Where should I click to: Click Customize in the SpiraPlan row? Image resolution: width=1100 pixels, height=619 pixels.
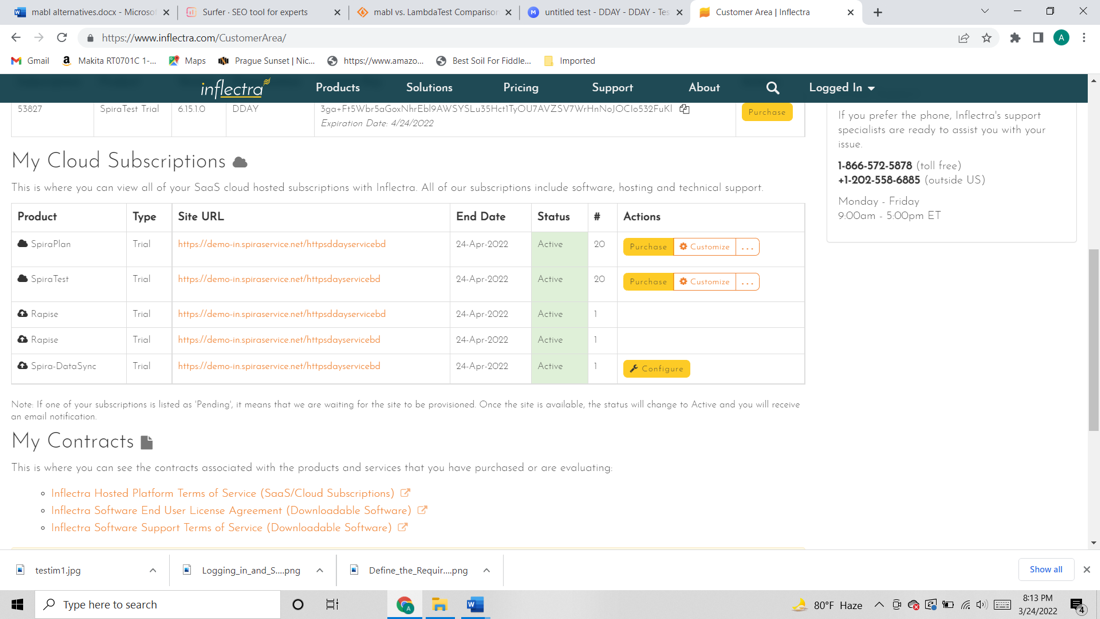click(704, 247)
